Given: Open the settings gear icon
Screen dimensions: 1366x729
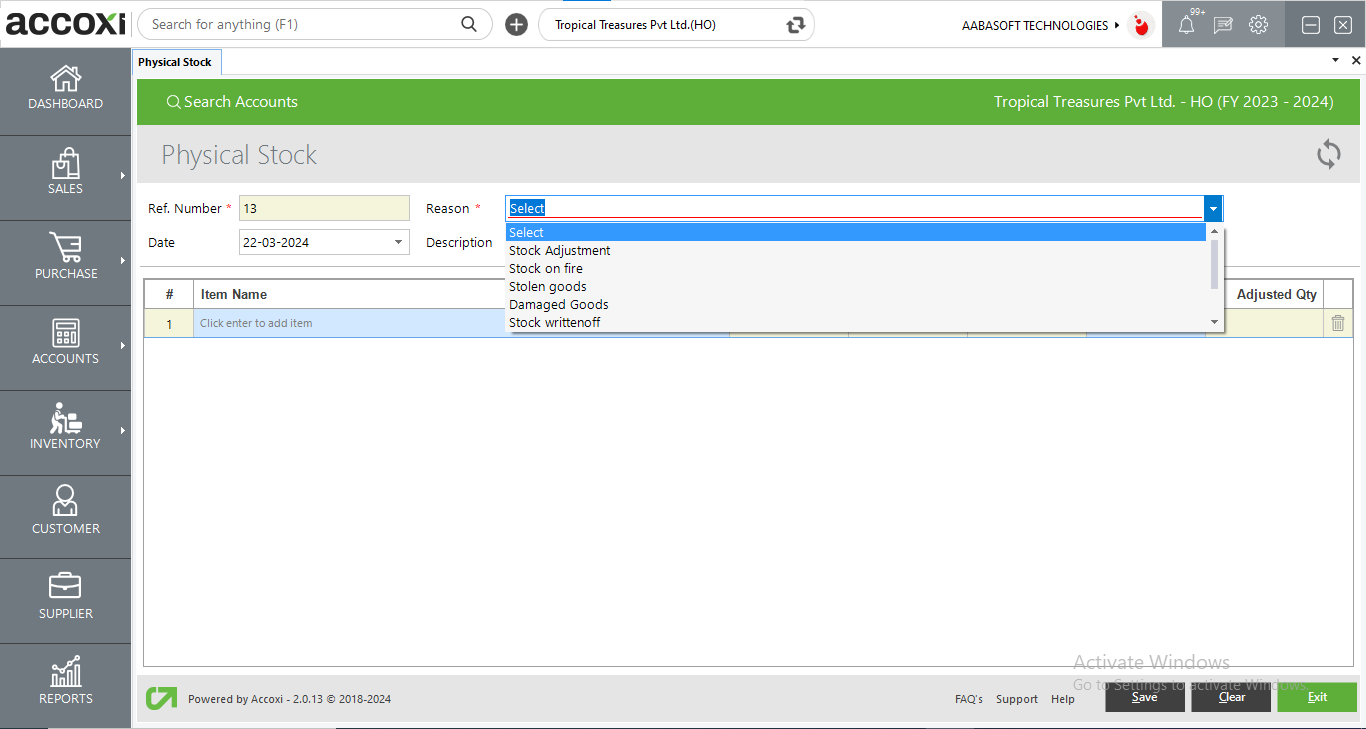Looking at the screenshot, I should point(1258,25).
